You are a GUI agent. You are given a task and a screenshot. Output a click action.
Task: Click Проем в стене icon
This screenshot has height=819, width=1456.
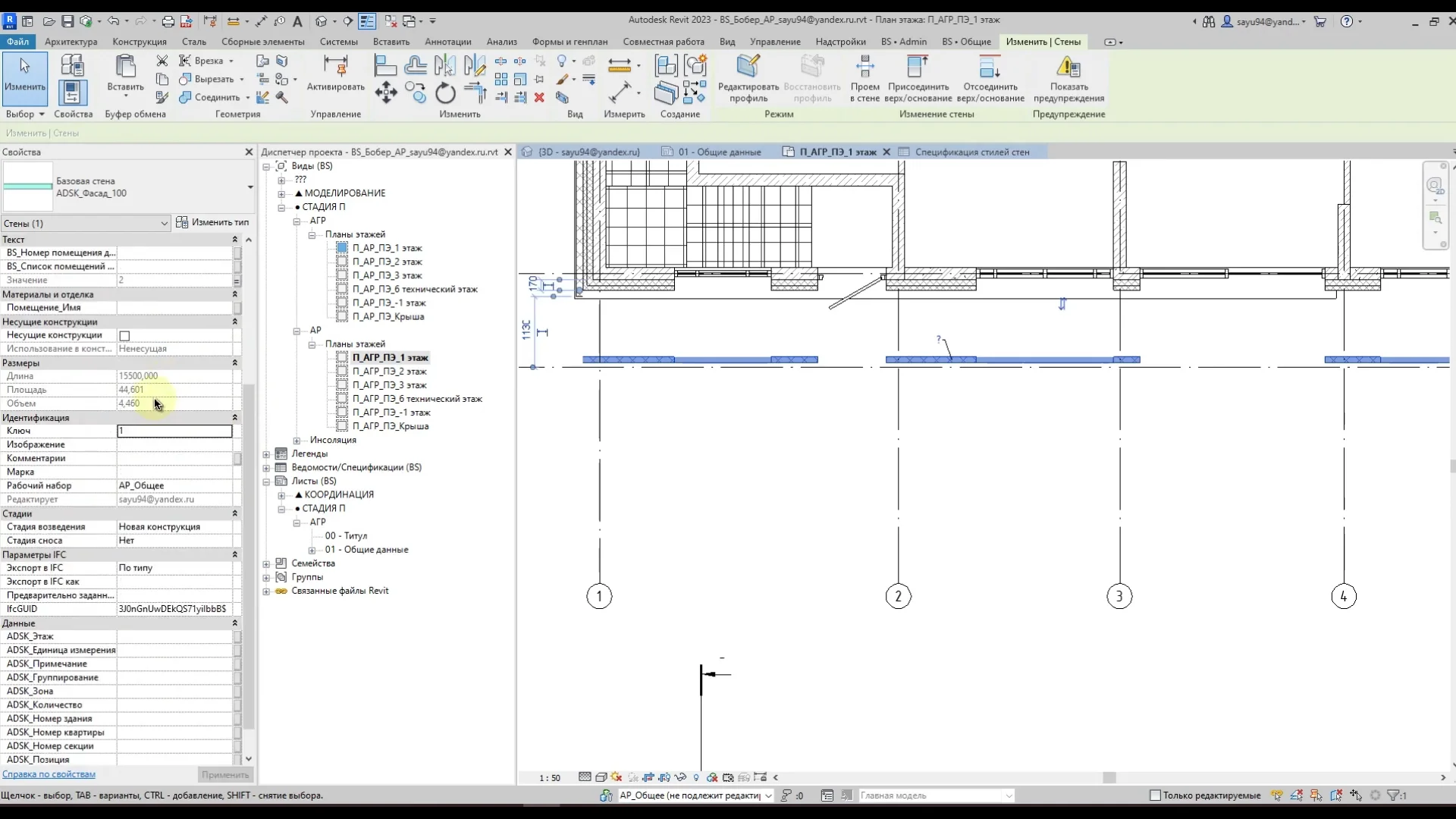(x=864, y=78)
